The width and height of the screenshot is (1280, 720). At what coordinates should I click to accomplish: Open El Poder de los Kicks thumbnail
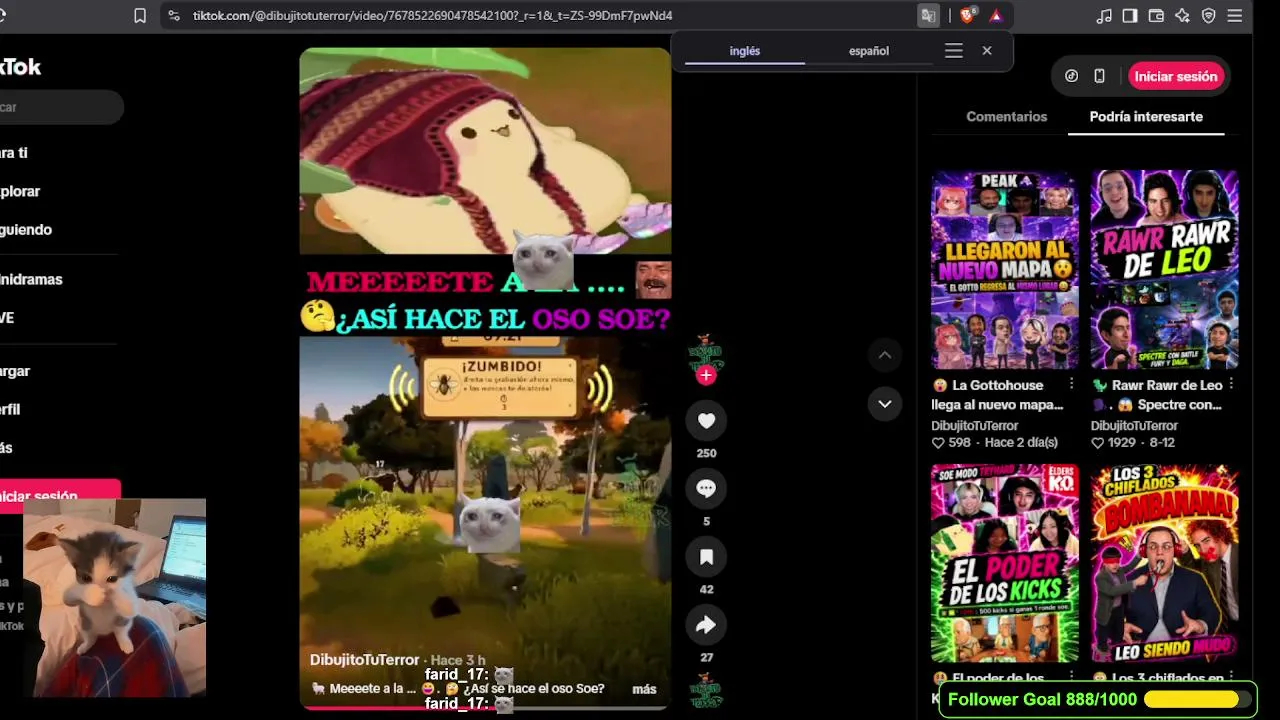coord(1005,563)
